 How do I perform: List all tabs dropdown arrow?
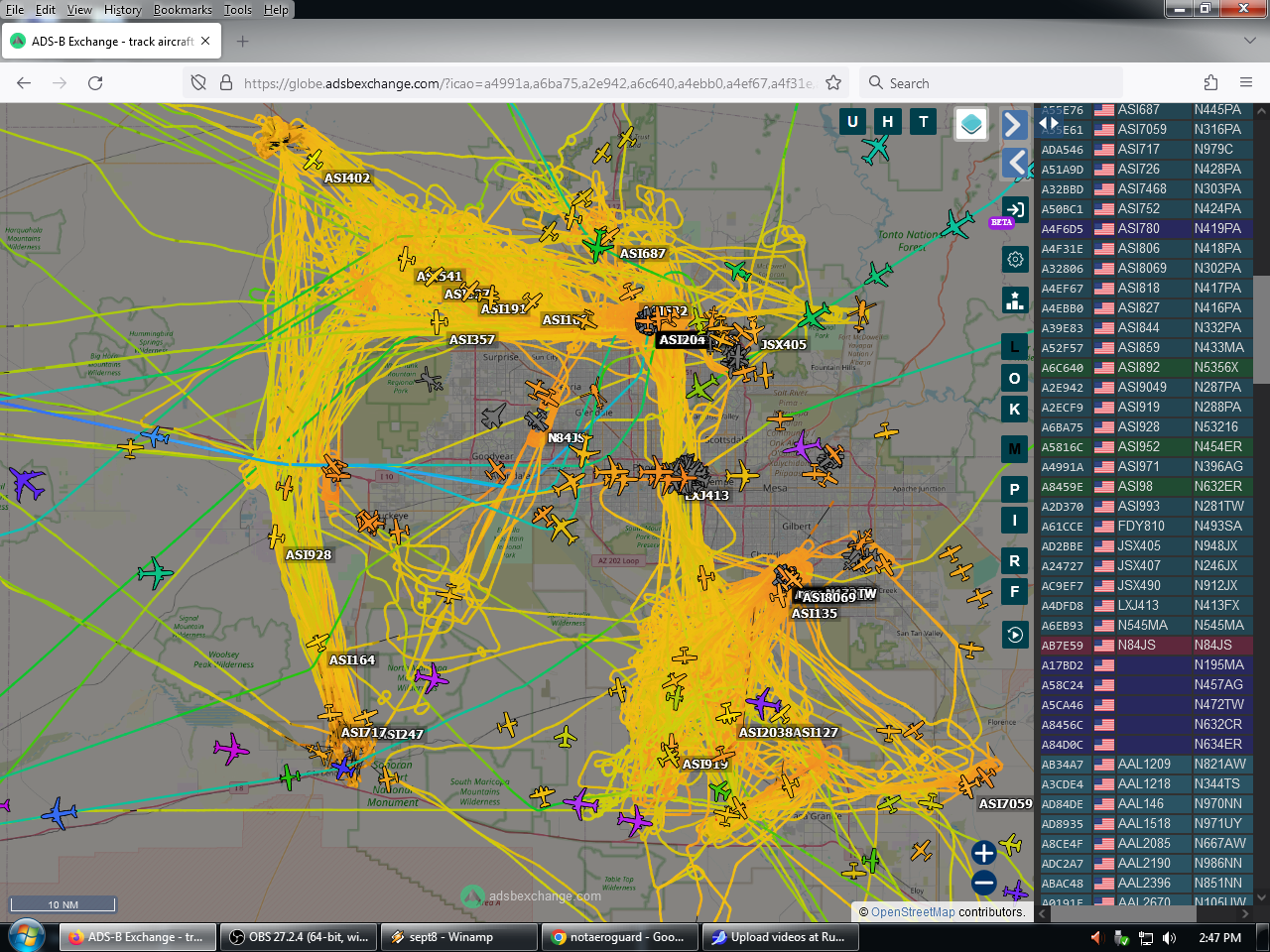click(1249, 42)
